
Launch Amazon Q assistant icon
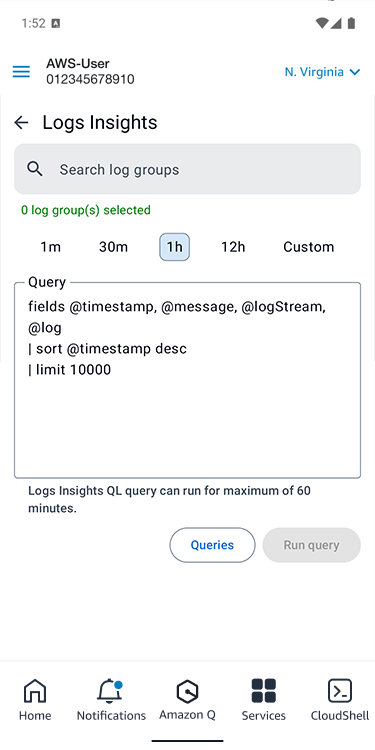click(188, 691)
